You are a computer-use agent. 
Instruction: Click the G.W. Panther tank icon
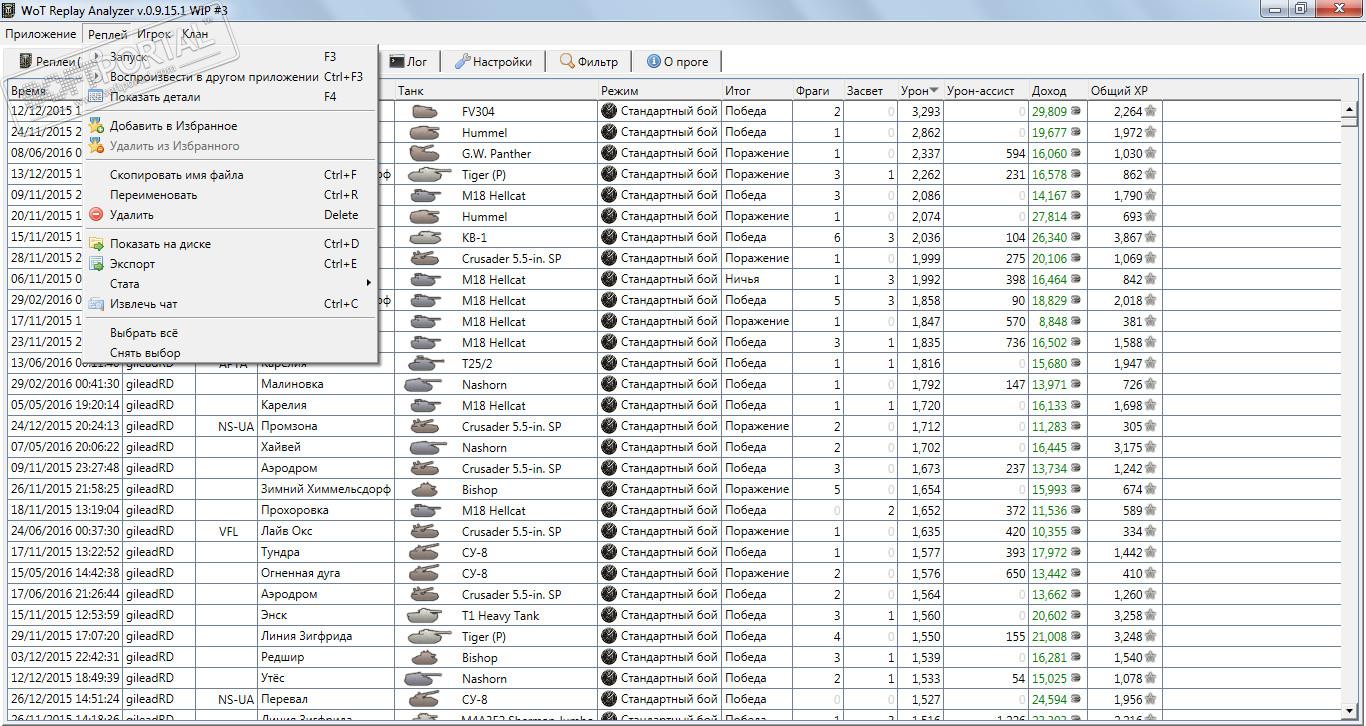[x=426, y=154]
